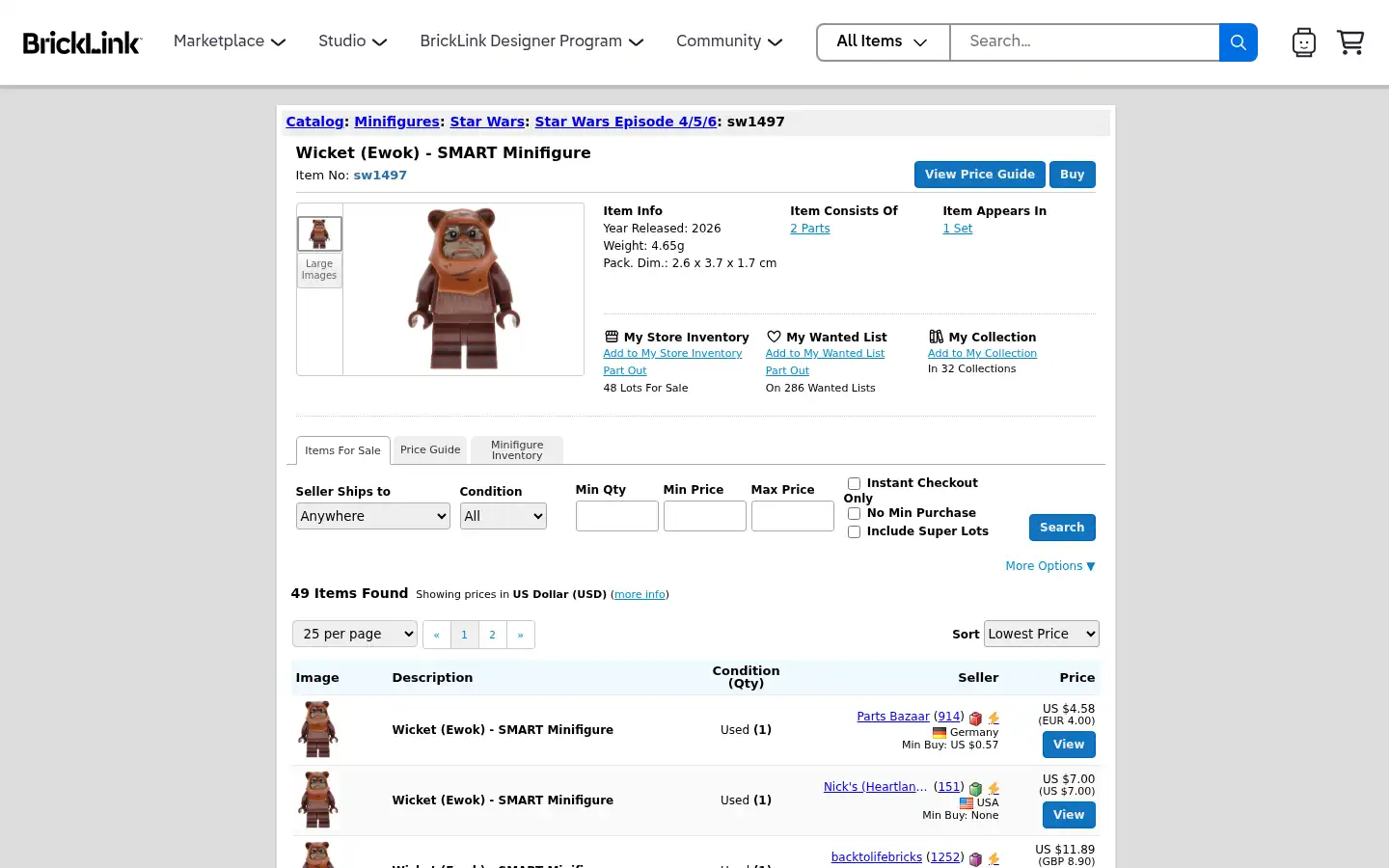Click the next page » button
Screen dimensions: 1389x868
tap(521, 635)
